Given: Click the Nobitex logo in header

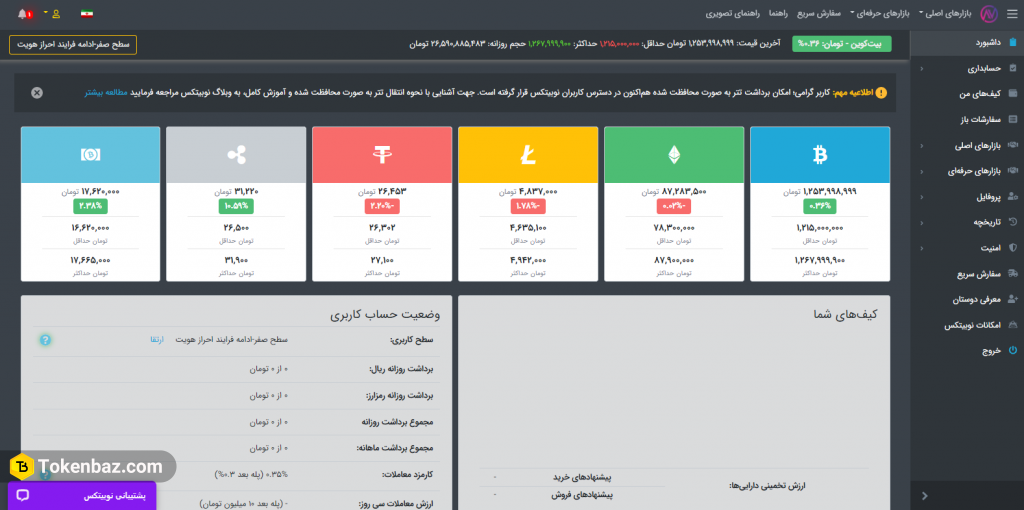Looking at the screenshot, I should click(x=989, y=13).
